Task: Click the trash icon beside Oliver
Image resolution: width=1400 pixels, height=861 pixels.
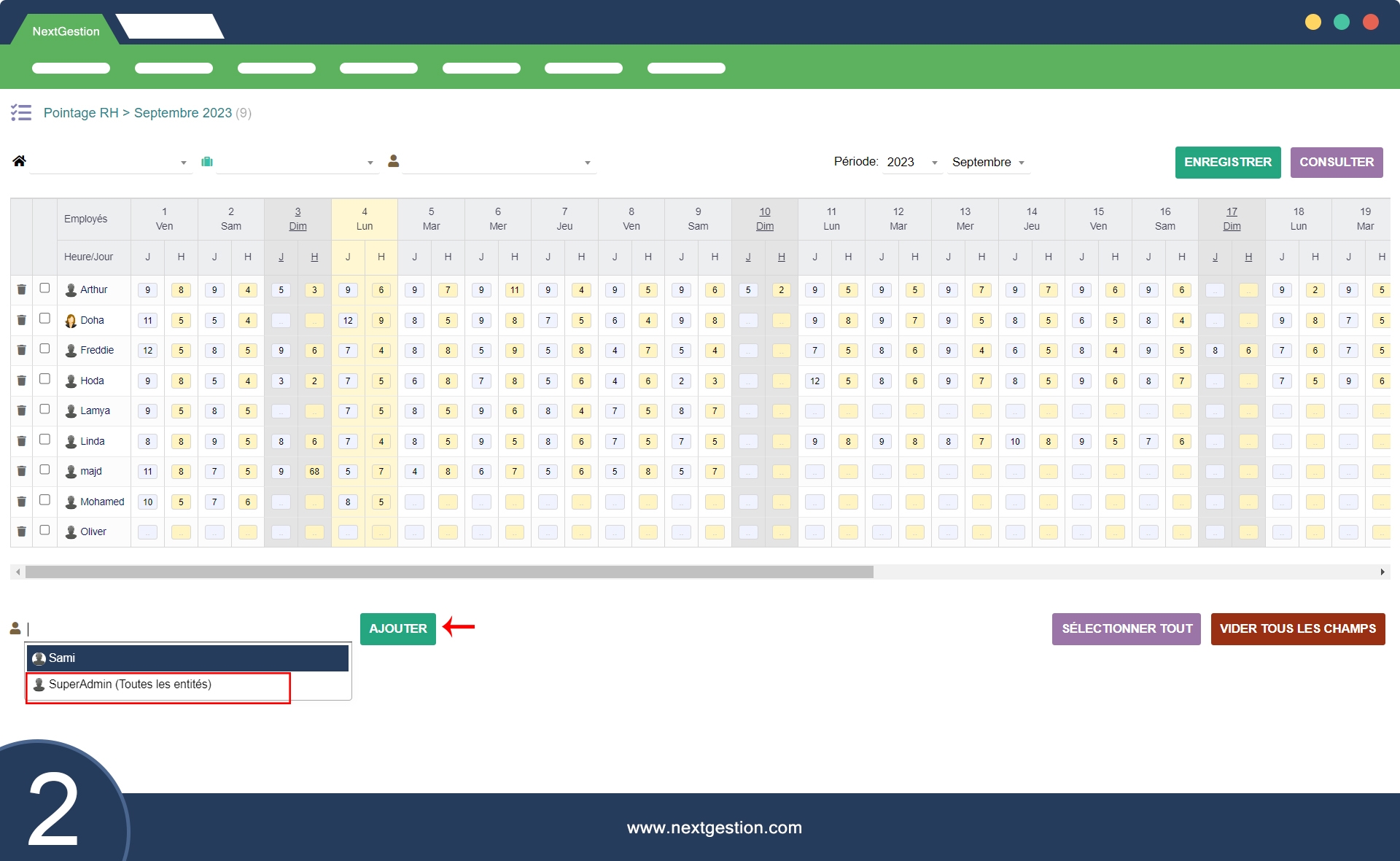Action: pos(22,531)
